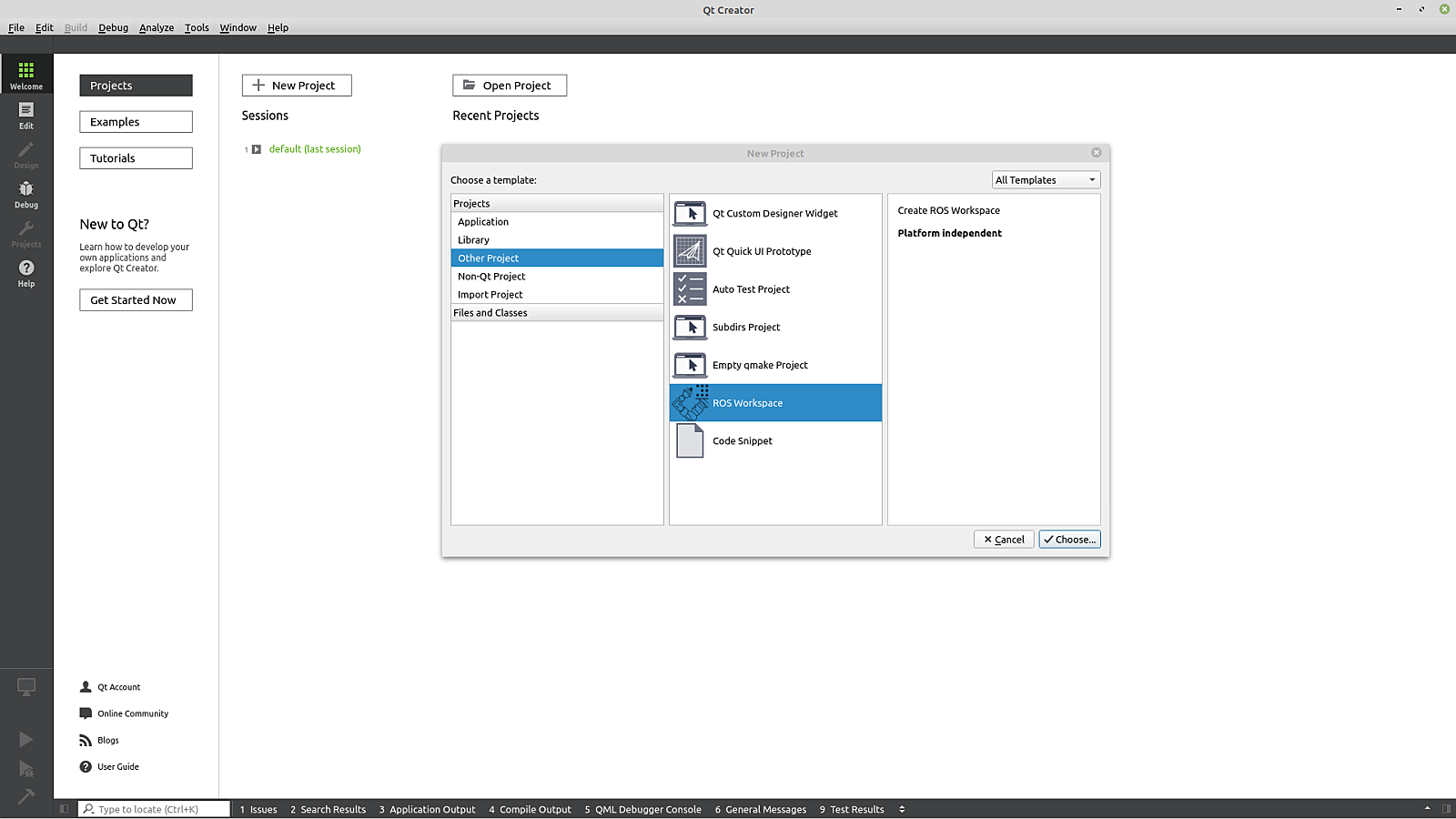Image resolution: width=1456 pixels, height=819 pixels.
Task: Choose the Qt Quick UI Prototype template
Action: [x=761, y=252]
